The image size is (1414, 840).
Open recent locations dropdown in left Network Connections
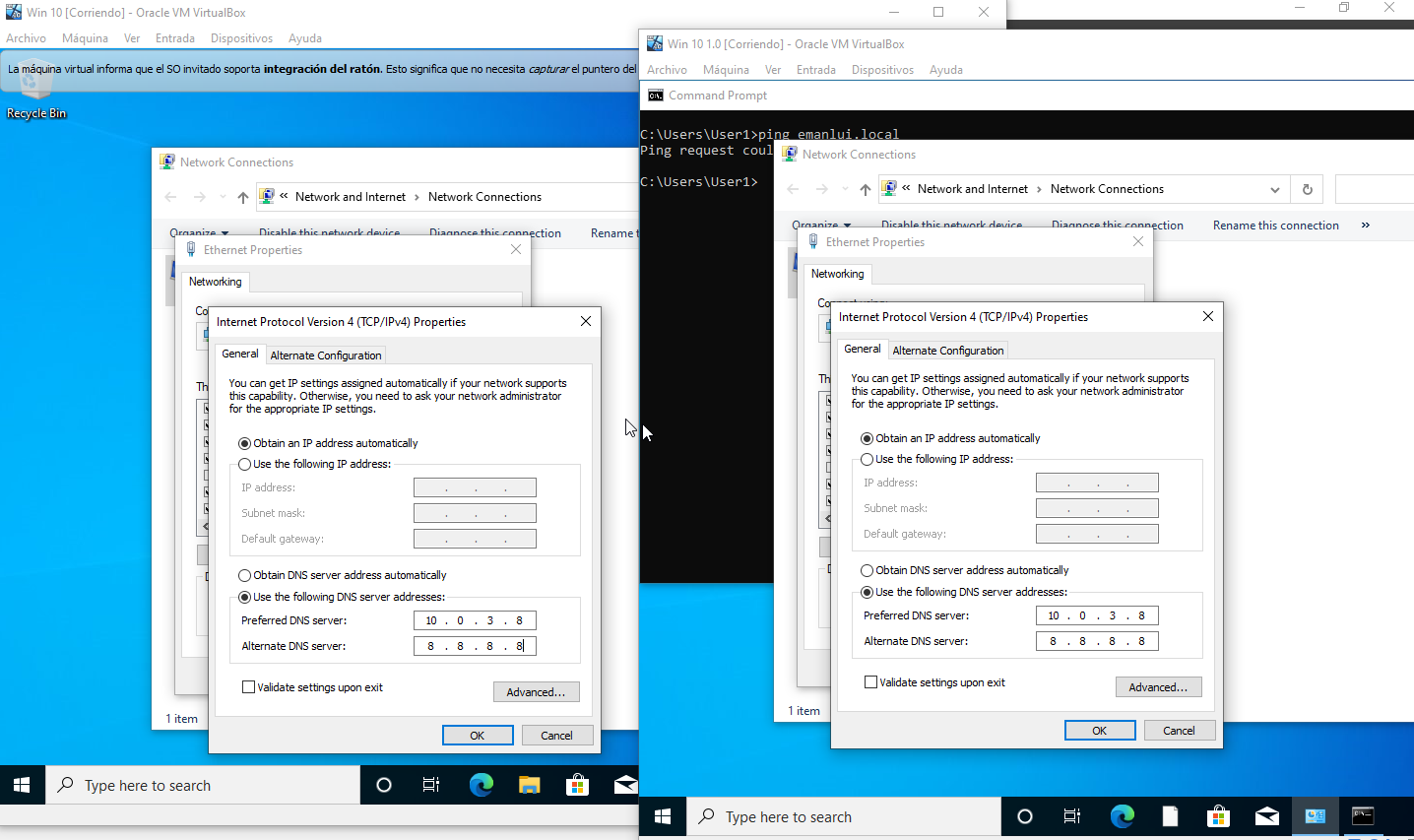point(224,197)
